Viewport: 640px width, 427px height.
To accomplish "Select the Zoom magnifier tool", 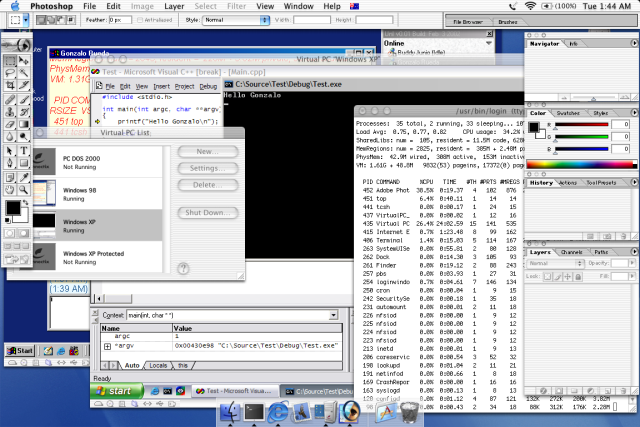I will 24,189.
